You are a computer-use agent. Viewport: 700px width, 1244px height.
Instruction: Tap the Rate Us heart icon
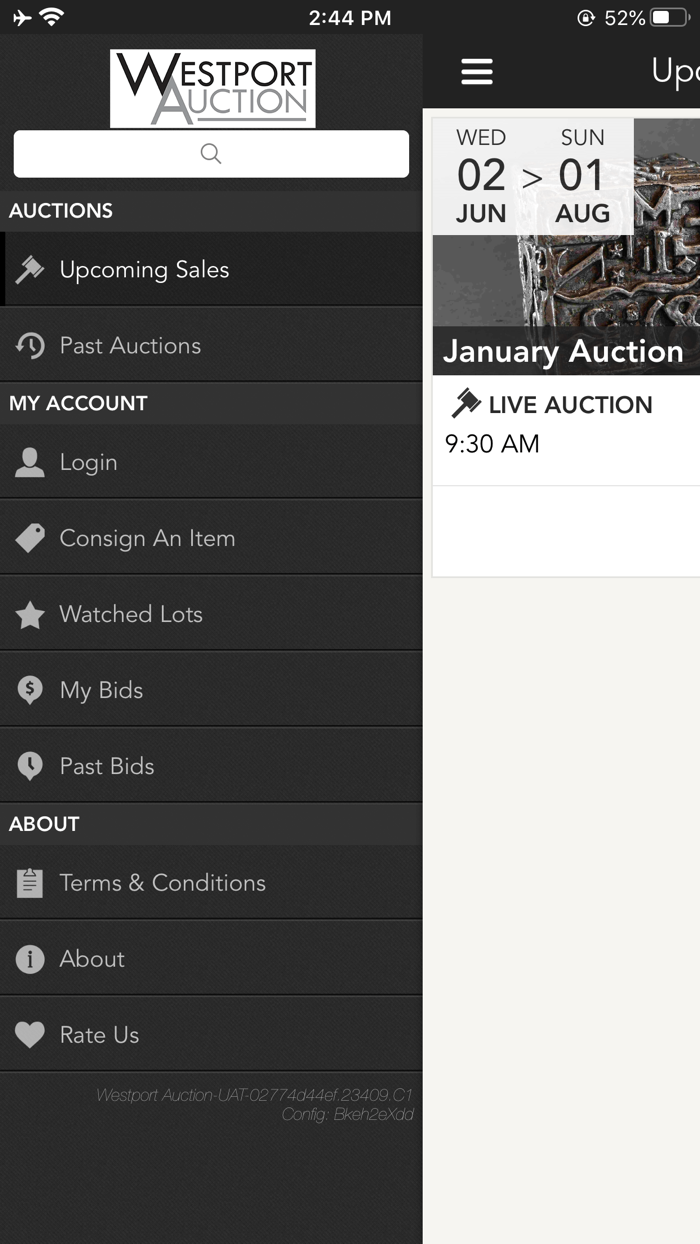click(30, 1034)
